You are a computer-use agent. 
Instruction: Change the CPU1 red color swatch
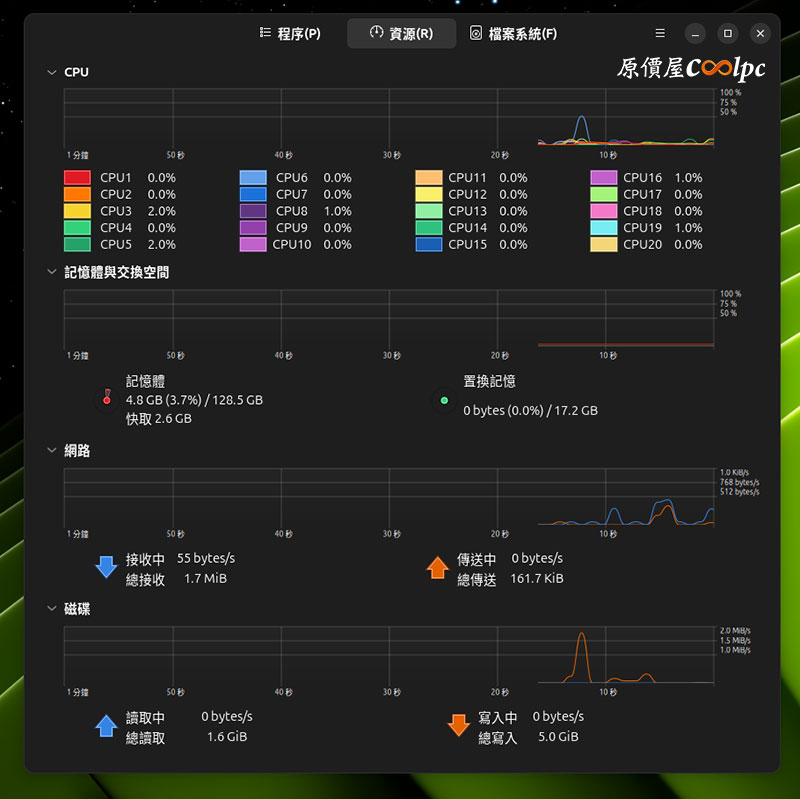(77, 178)
